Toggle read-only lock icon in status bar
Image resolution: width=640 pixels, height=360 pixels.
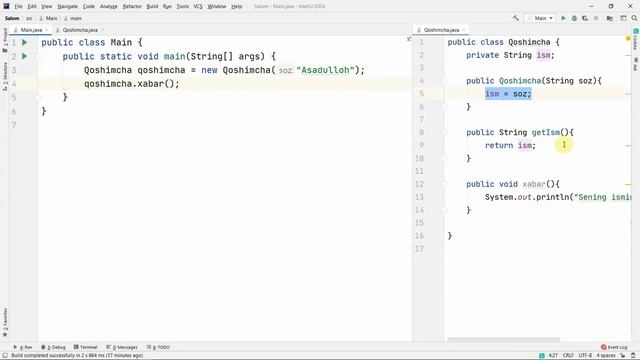pyautogui.click(x=623, y=356)
